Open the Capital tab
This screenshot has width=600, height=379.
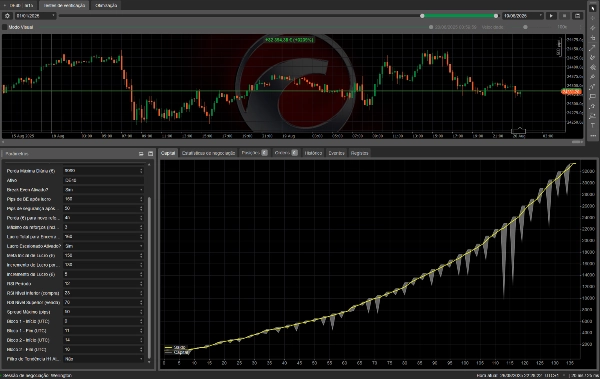click(x=168, y=153)
